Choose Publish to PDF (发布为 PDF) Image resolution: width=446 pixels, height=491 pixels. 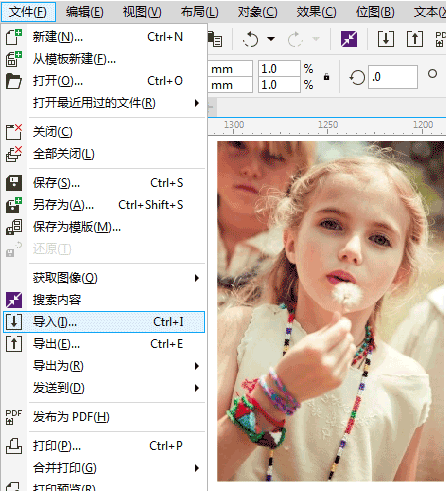(104, 417)
